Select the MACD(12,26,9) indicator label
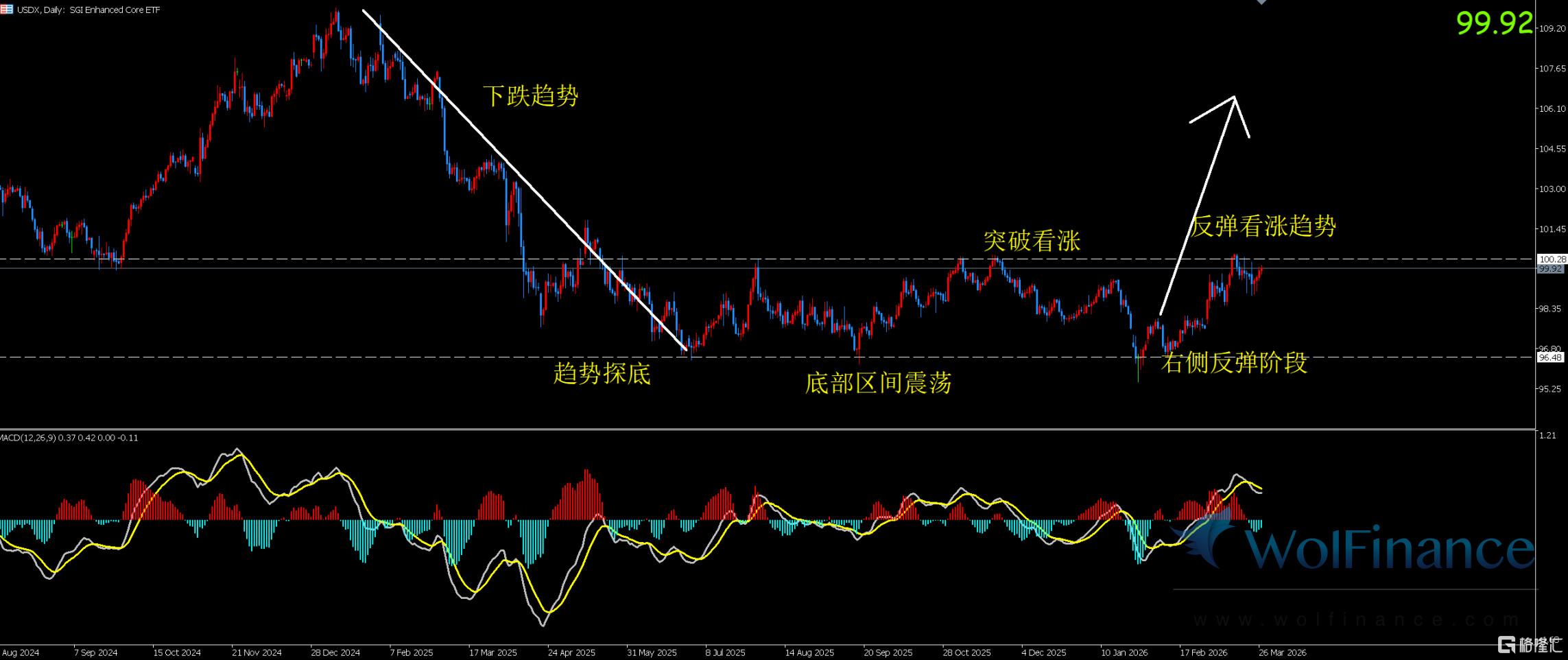 69,438
